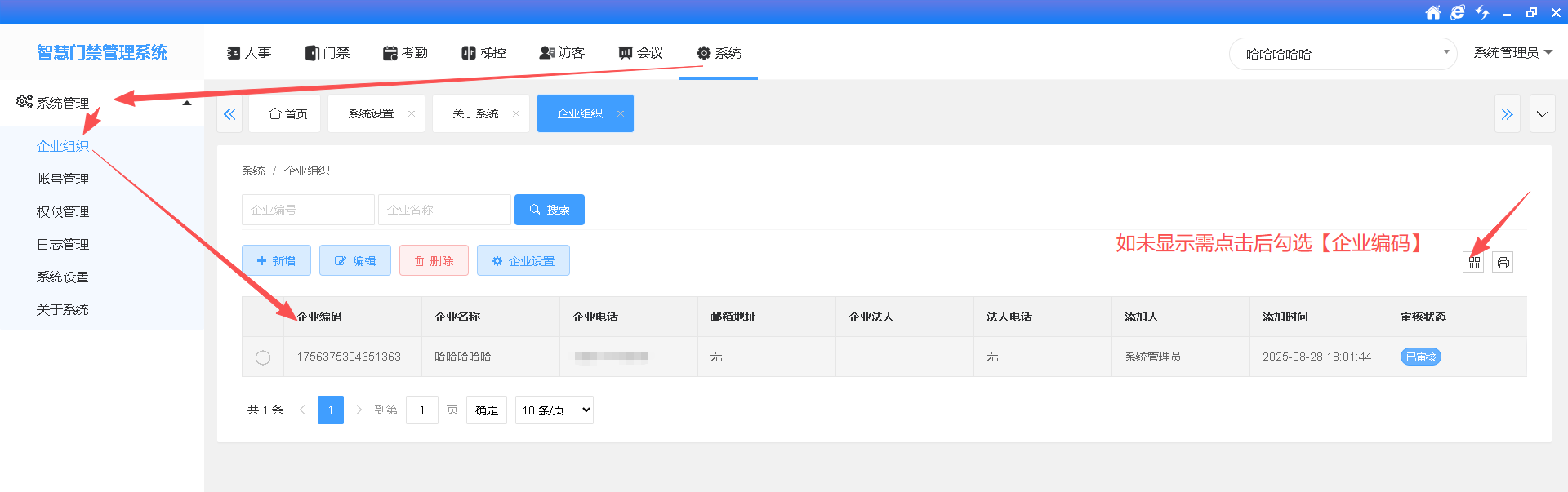Collapse the 系统管理 sidebar section
Screen dimensions: 1568x492
tap(187, 103)
